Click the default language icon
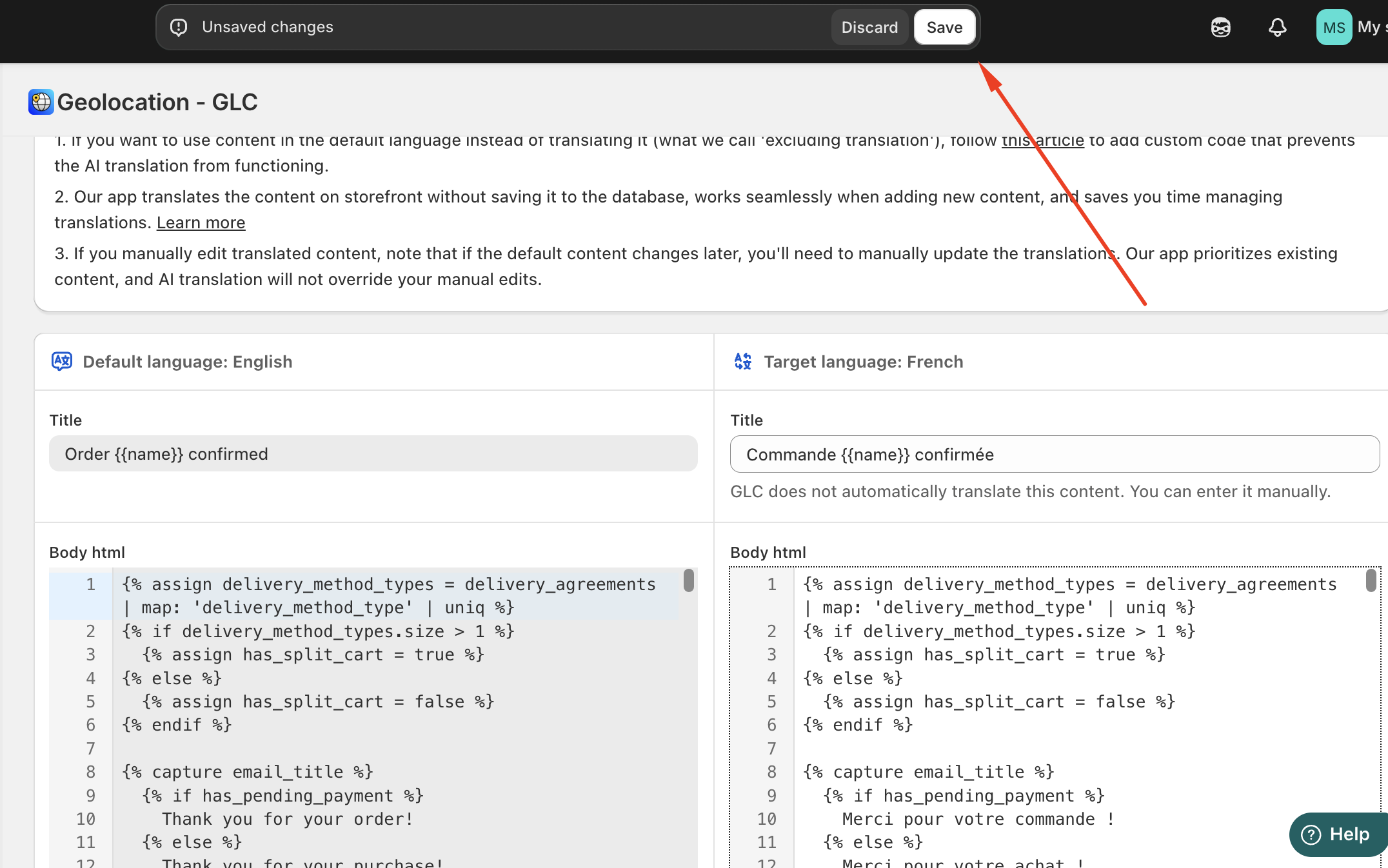This screenshot has width=1388, height=868. pyautogui.click(x=62, y=361)
